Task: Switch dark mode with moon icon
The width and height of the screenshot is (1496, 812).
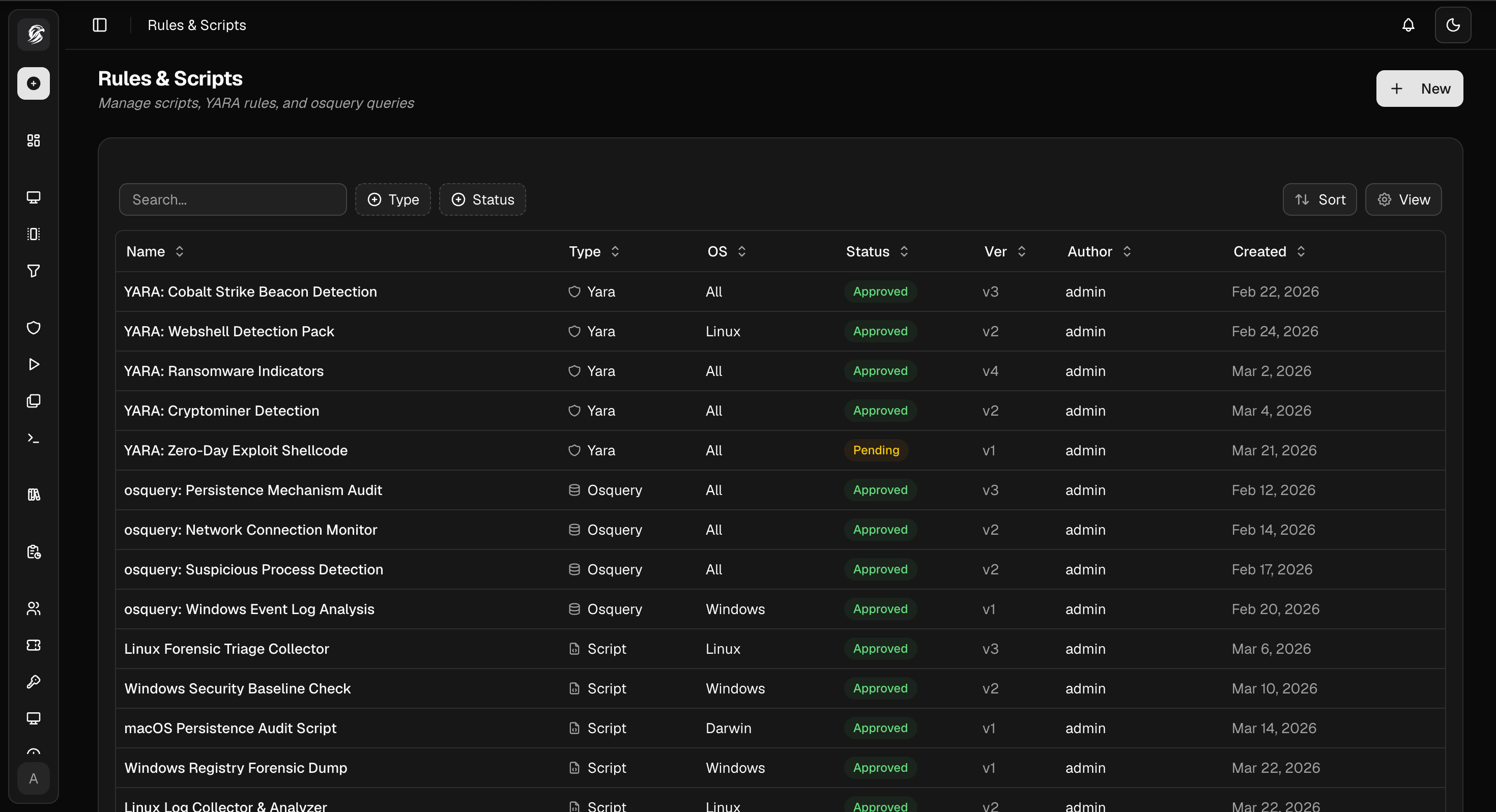Action: coord(1452,25)
